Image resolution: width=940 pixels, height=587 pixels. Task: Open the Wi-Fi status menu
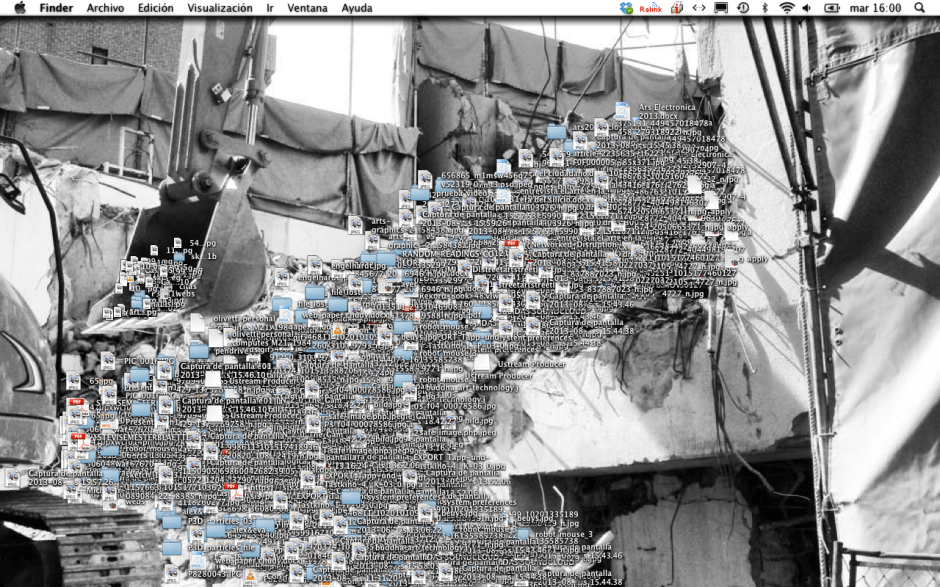tap(787, 8)
